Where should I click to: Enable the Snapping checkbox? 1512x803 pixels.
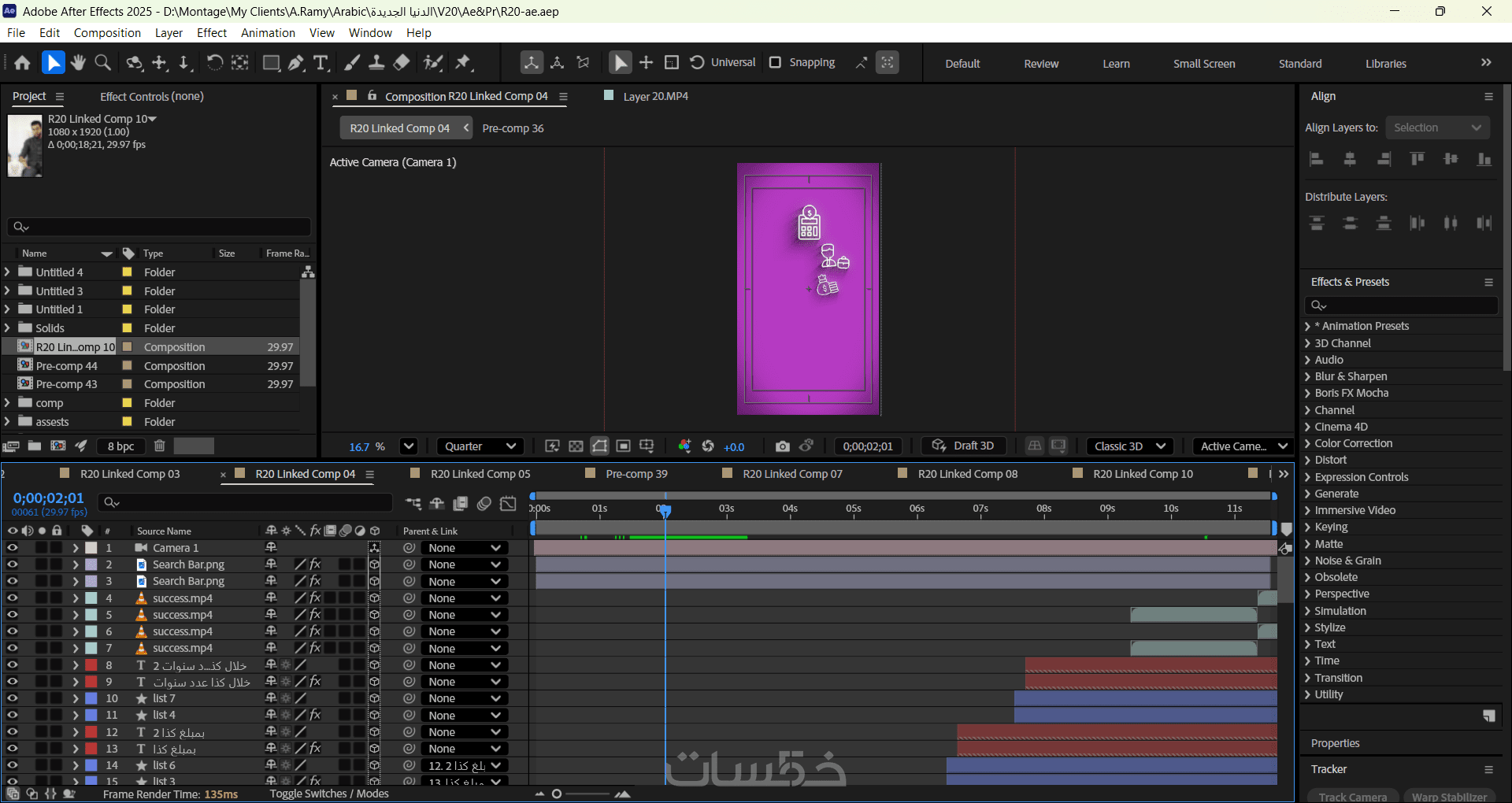tap(775, 63)
